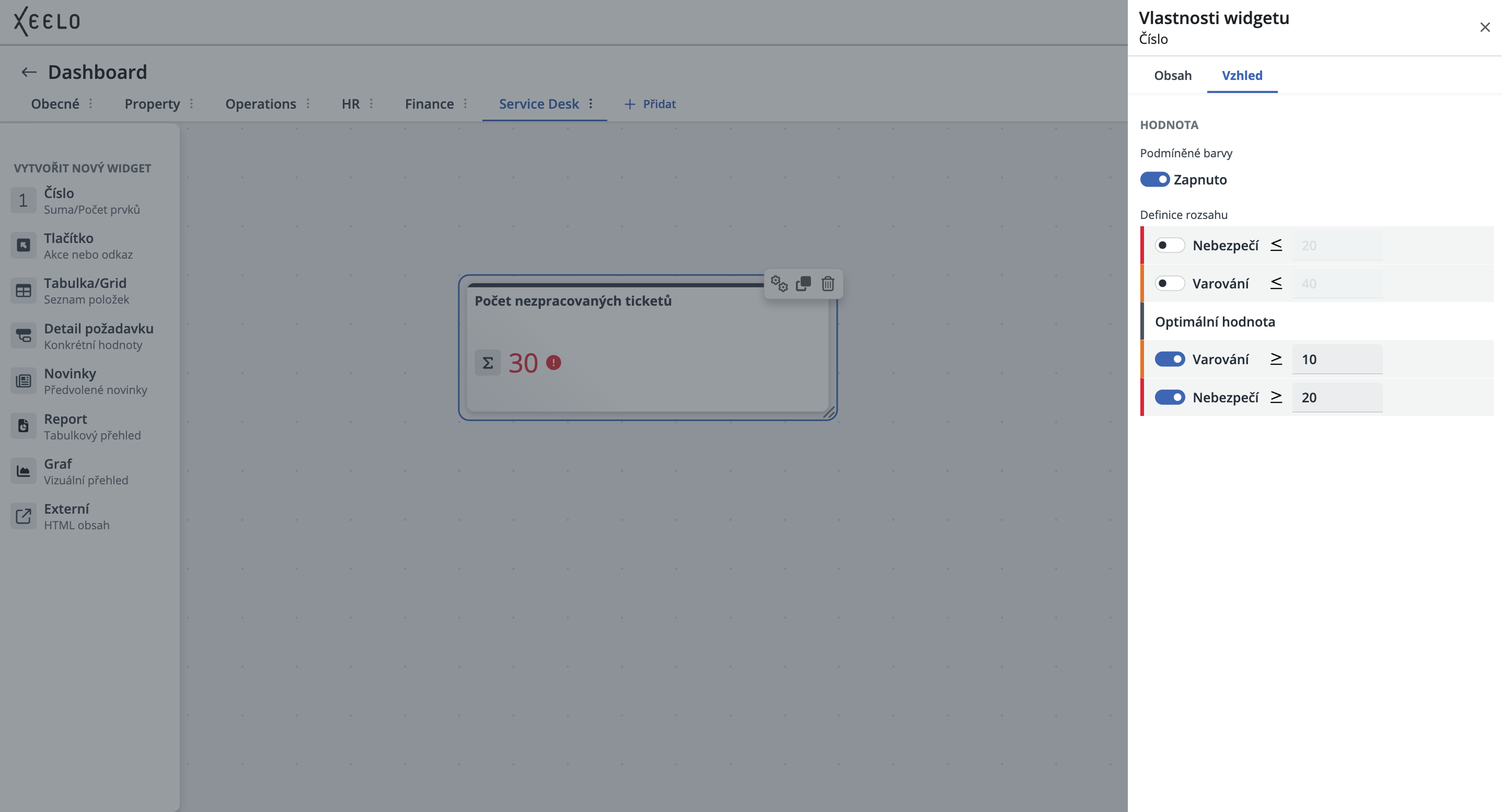This screenshot has height=812, width=1502.
Task: Edit the Nebezpečí ≤ value field
Action: pos(1337,246)
